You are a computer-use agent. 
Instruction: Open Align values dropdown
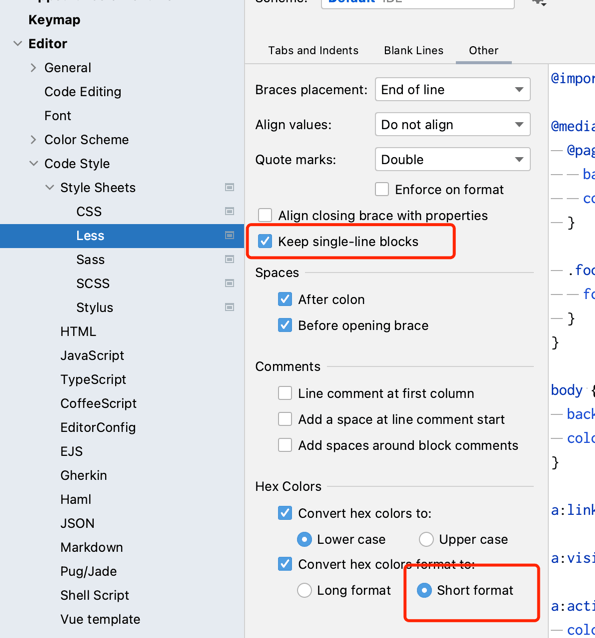(x=453, y=124)
